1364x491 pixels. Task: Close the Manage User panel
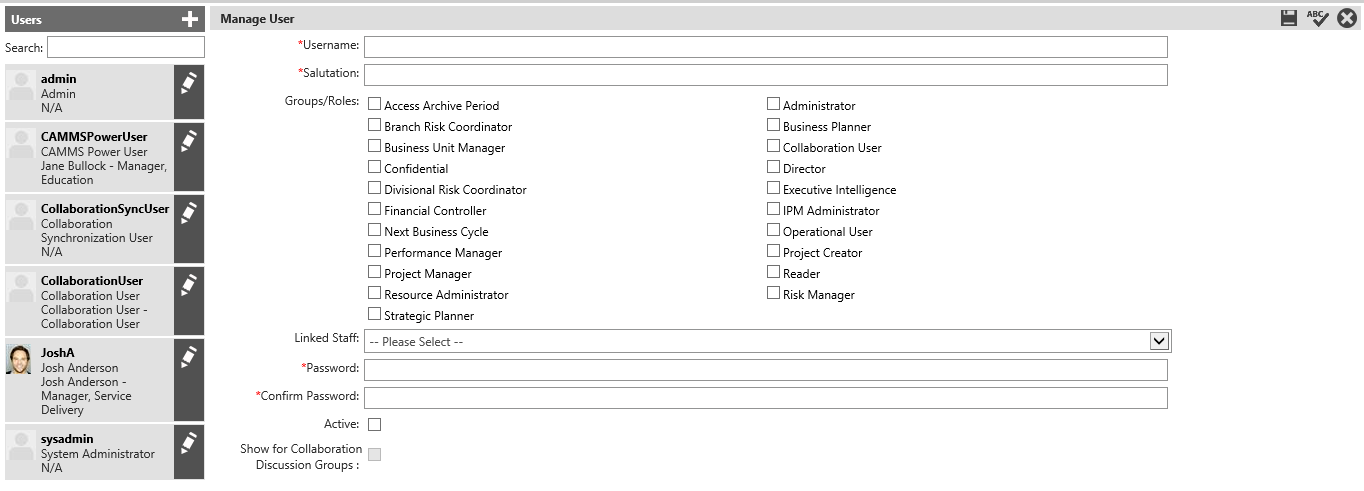pyautogui.click(x=1347, y=18)
